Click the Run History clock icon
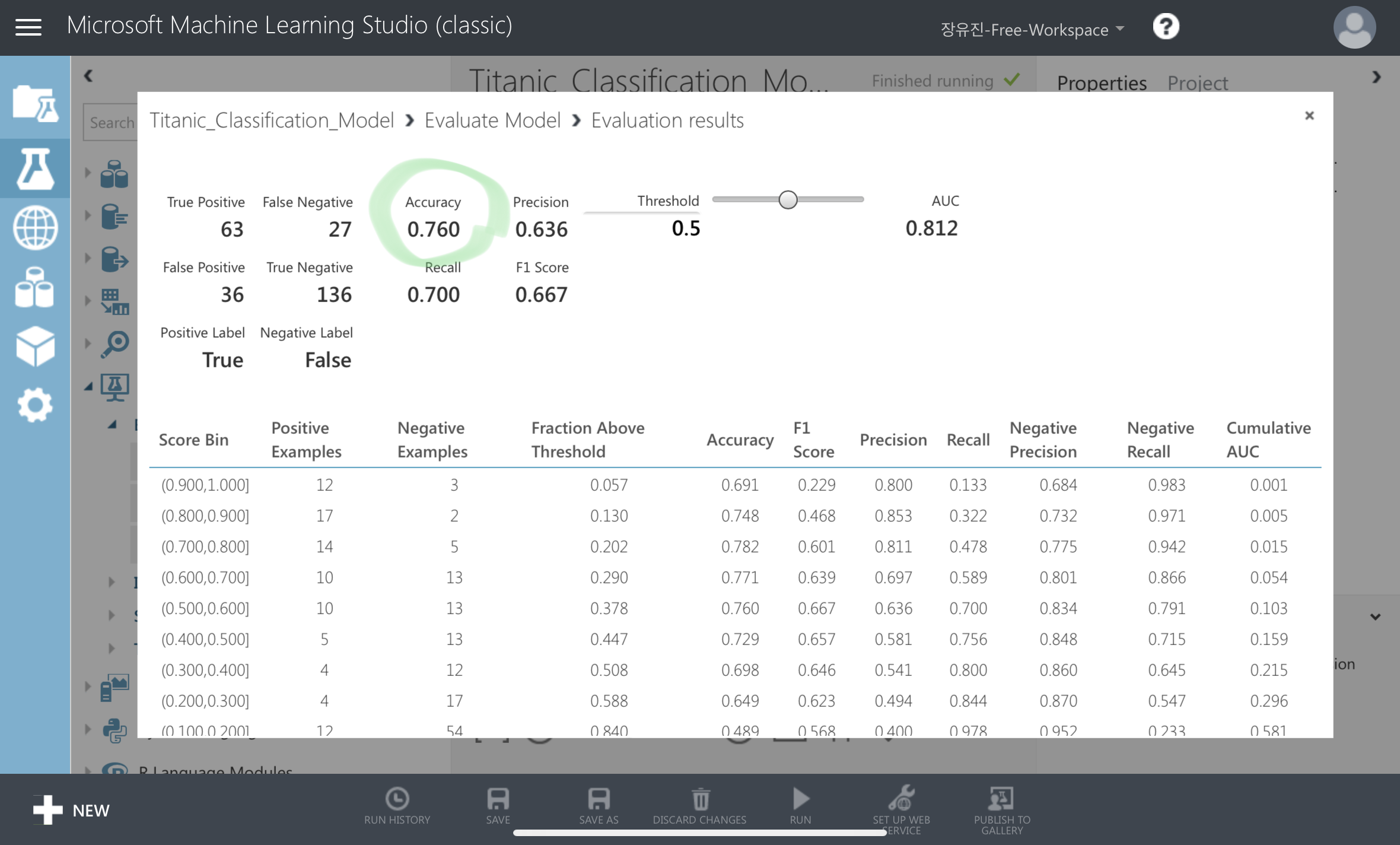 (397, 798)
